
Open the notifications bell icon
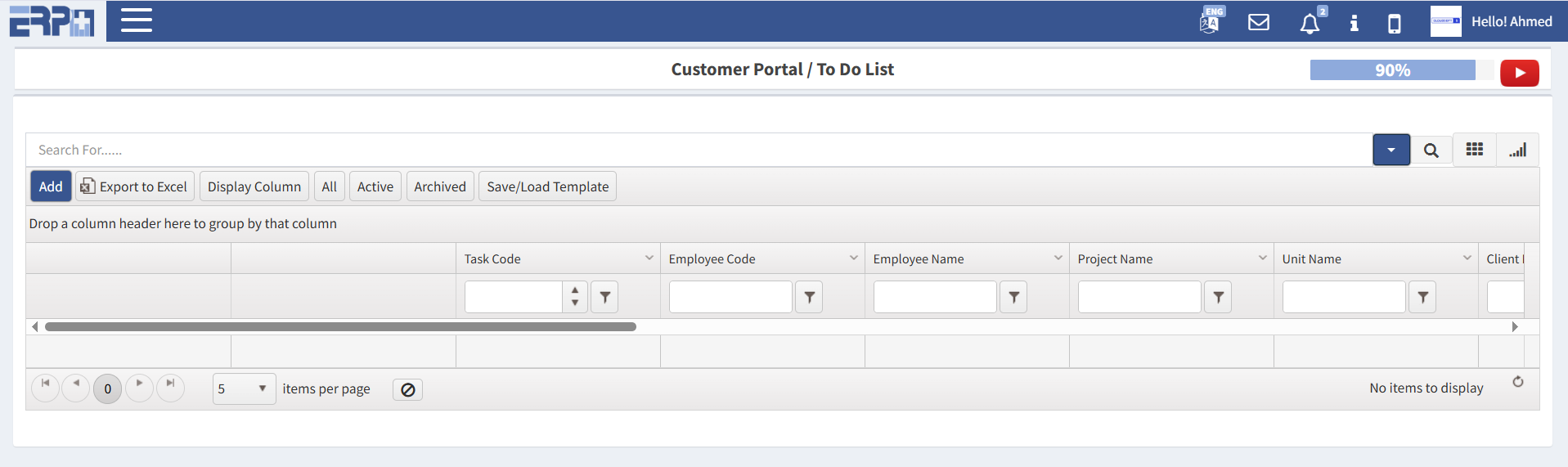pos(1310,23)
